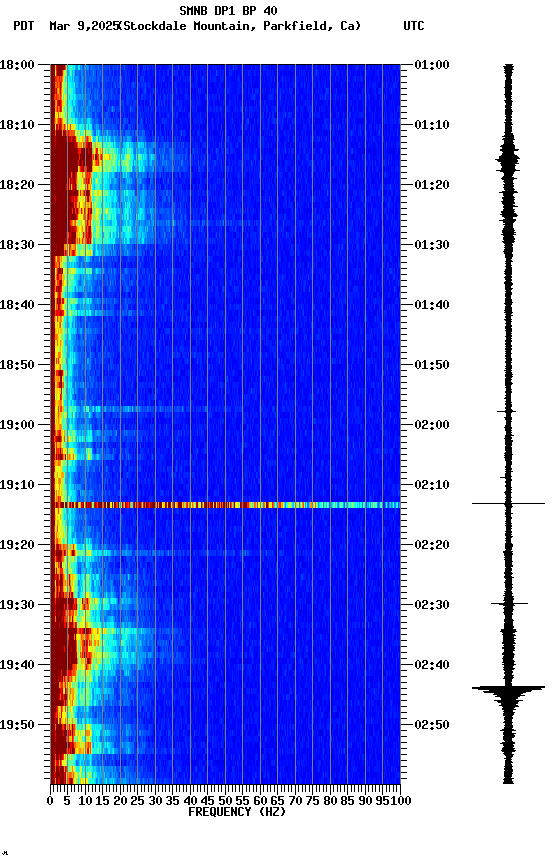Click the 35 Hz frequency axis label

[x=173, y=801]
